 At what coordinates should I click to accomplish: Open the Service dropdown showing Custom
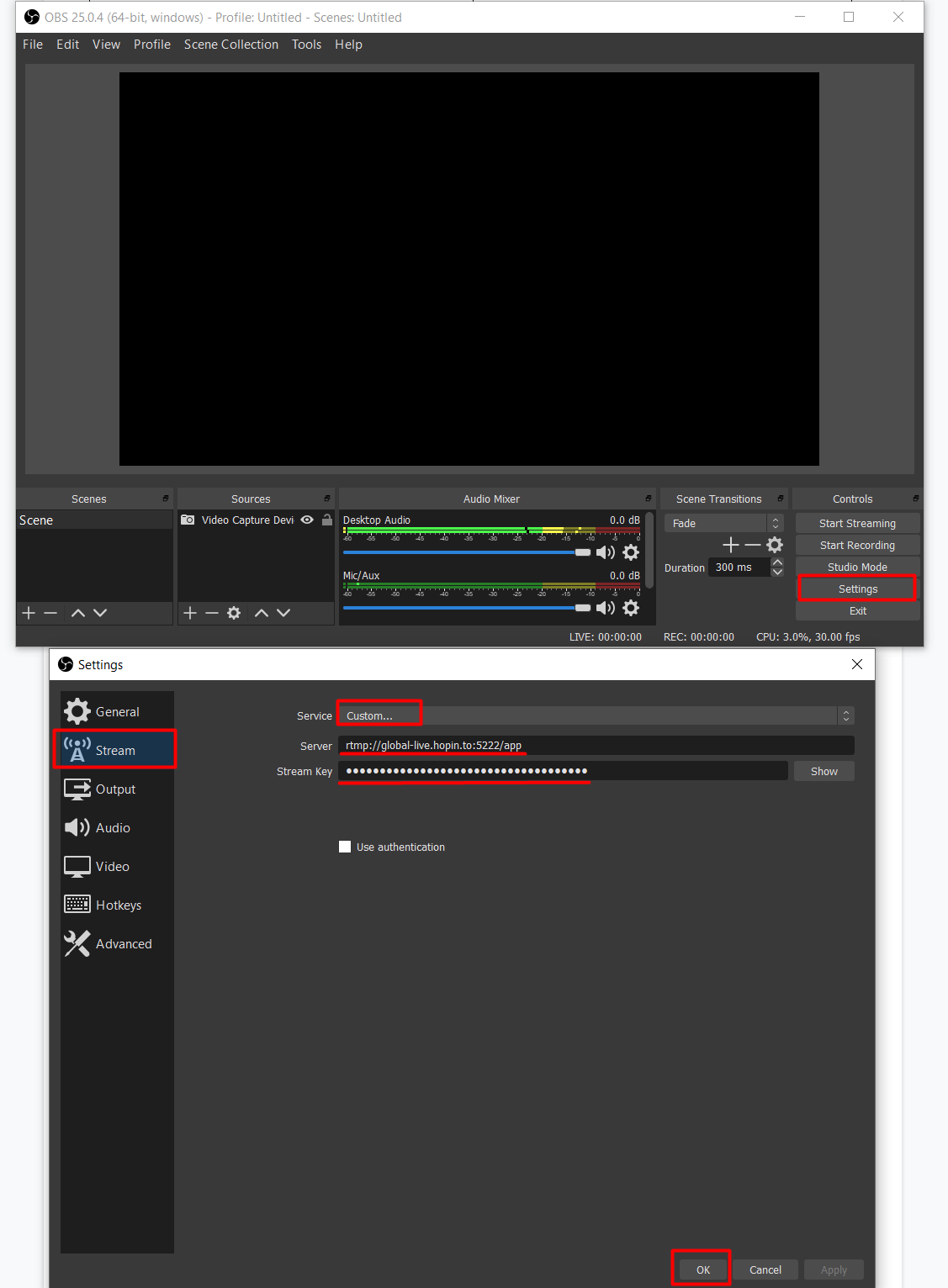point(596,715)
